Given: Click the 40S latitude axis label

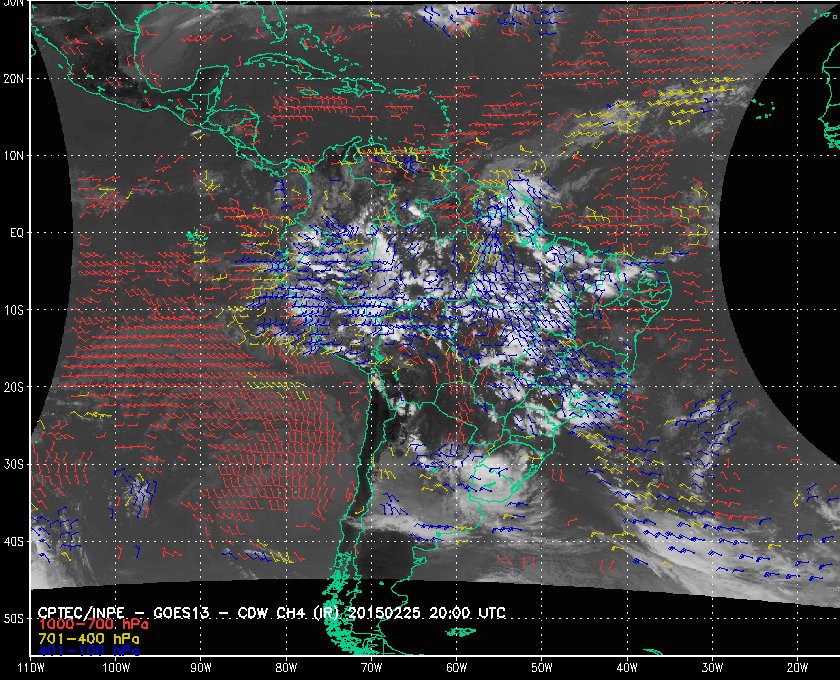Looking at the screenshot, I should point(13,542).
